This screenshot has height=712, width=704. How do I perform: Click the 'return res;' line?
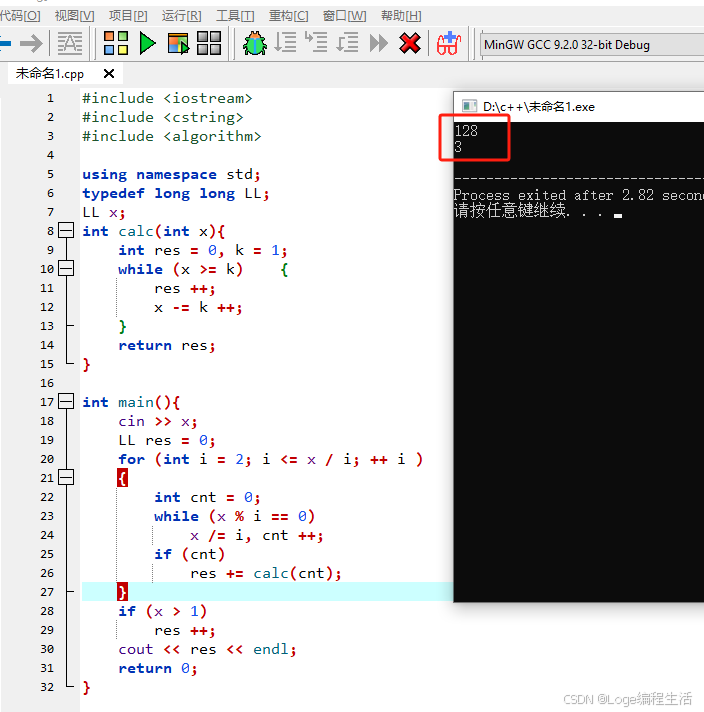coord(167,345)
